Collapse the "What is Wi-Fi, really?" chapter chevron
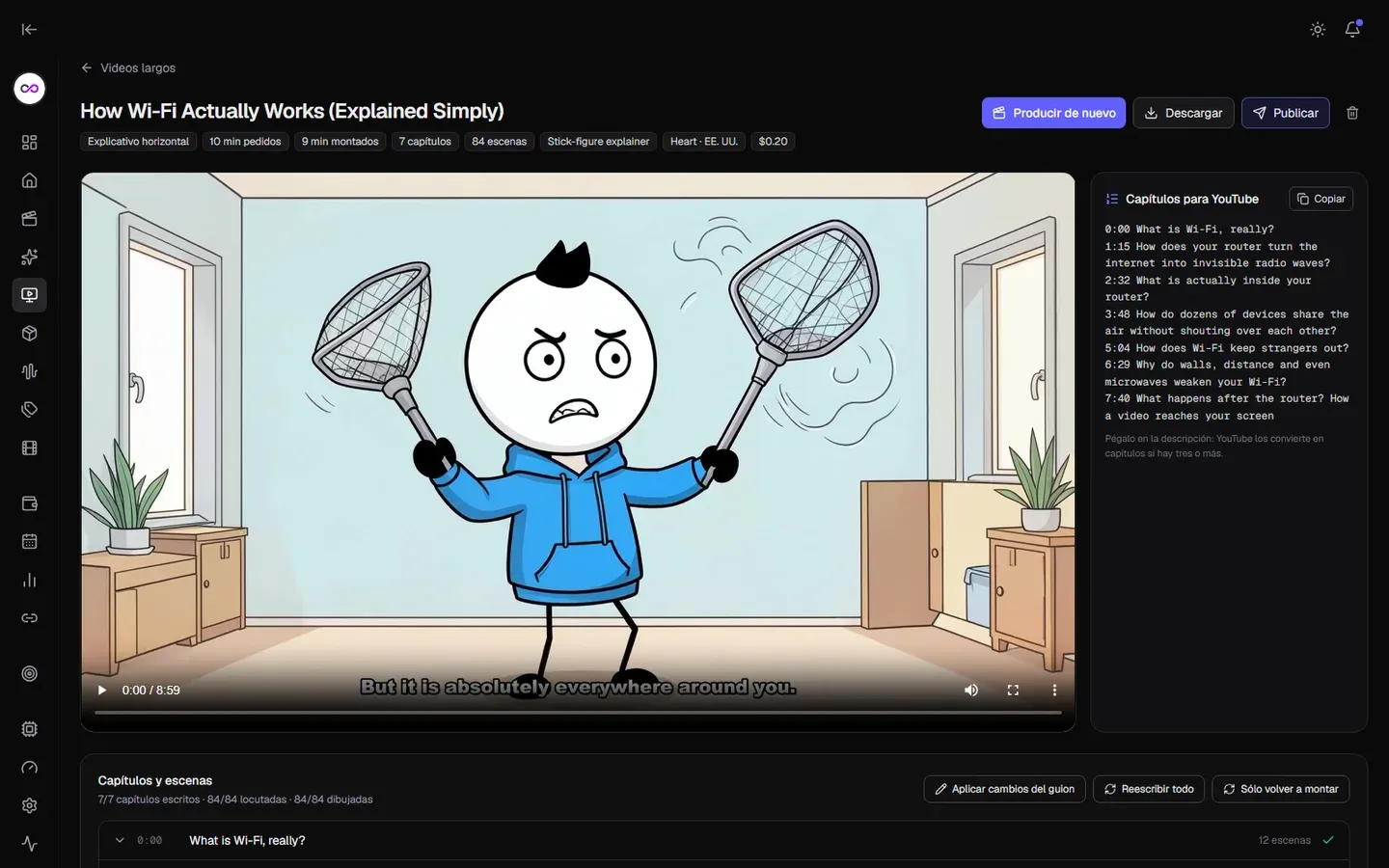Viewport: 1389px width, 868px height. (120, 840)
